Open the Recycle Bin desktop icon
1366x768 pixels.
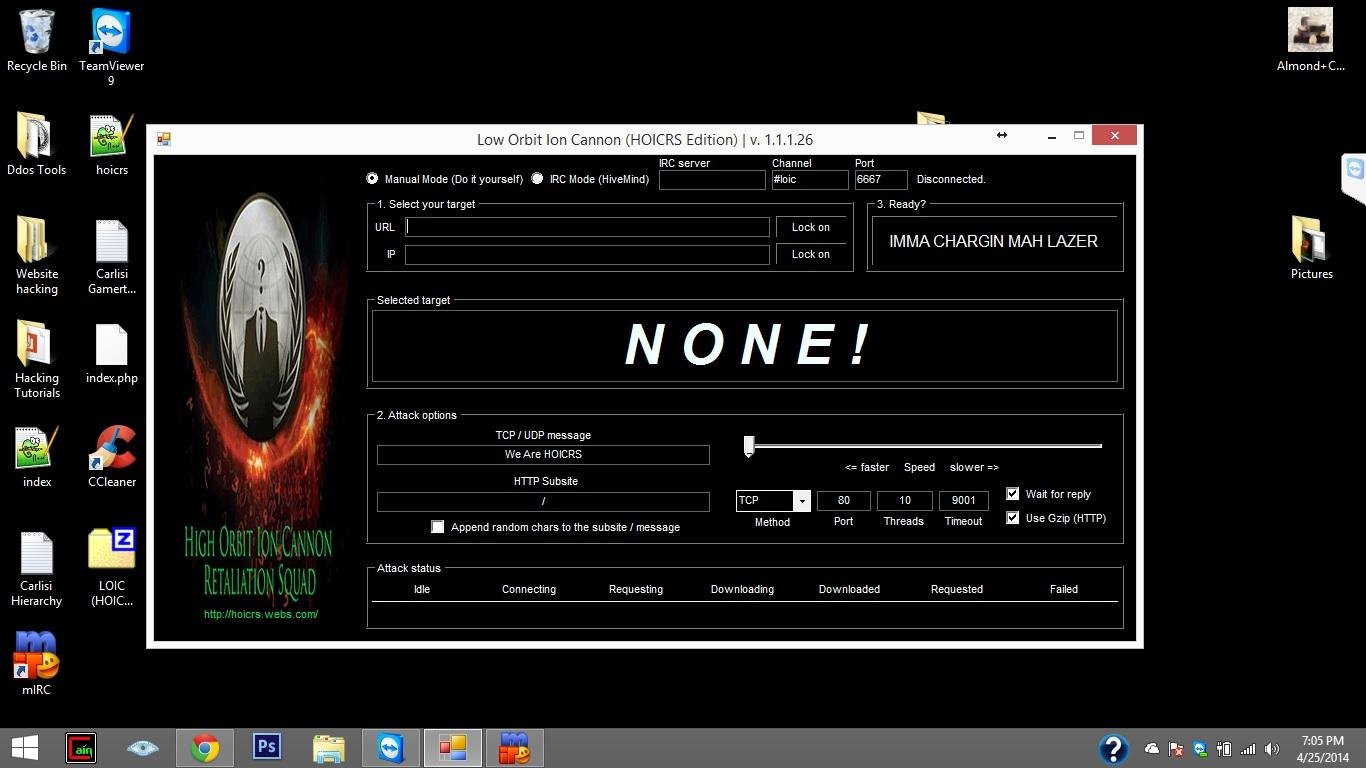pyautogui.click(x=37, y=41)
